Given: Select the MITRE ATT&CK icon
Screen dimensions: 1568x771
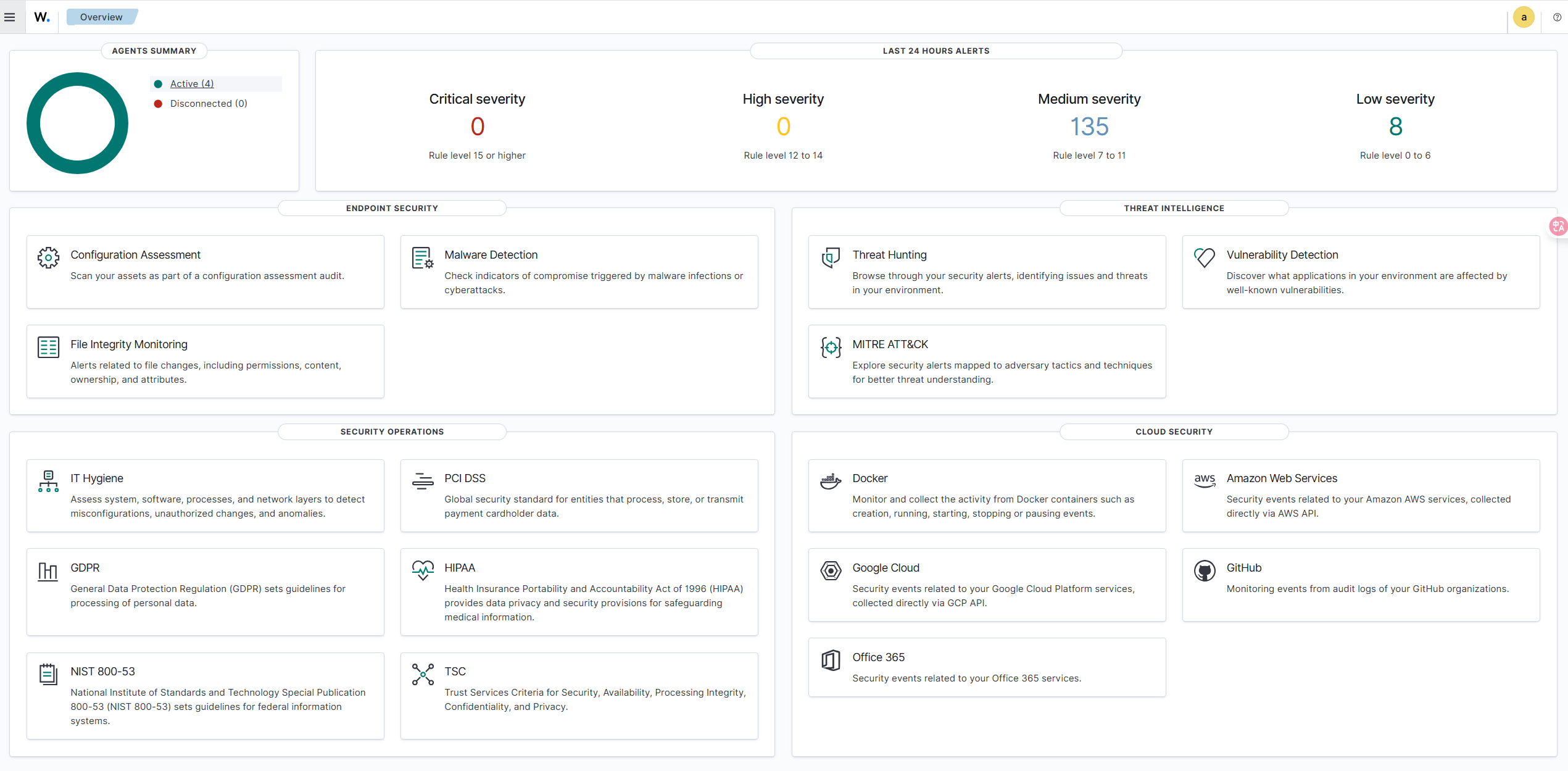Looking at the screenshot, I should coord(831,348).
